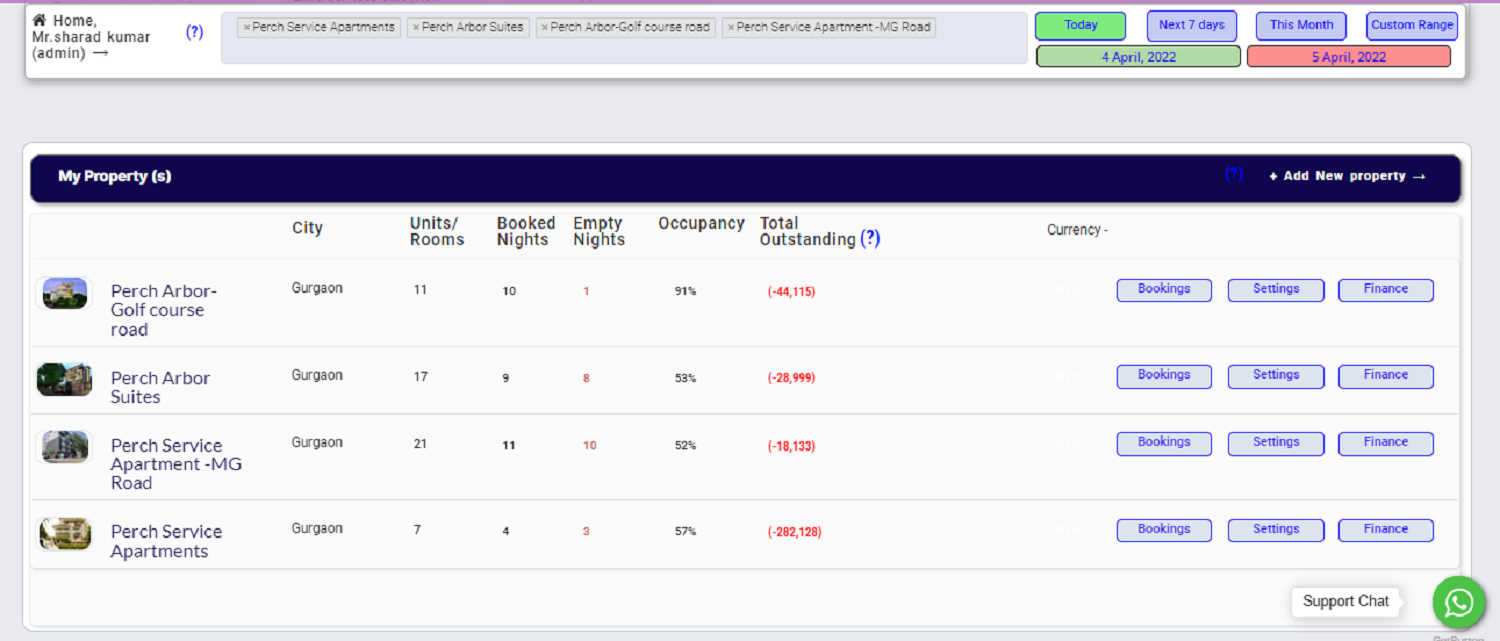Remove the Perch Arbor-Golf course road tag
The width and height of the screenshot is (1500, 641).
click(x=545, y=28)
